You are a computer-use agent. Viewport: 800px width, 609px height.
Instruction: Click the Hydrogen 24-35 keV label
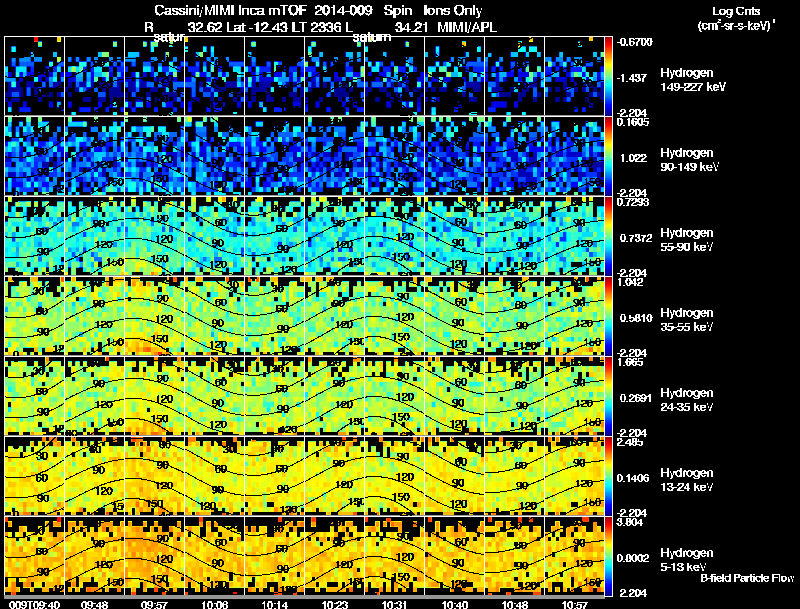coord(687,400)
